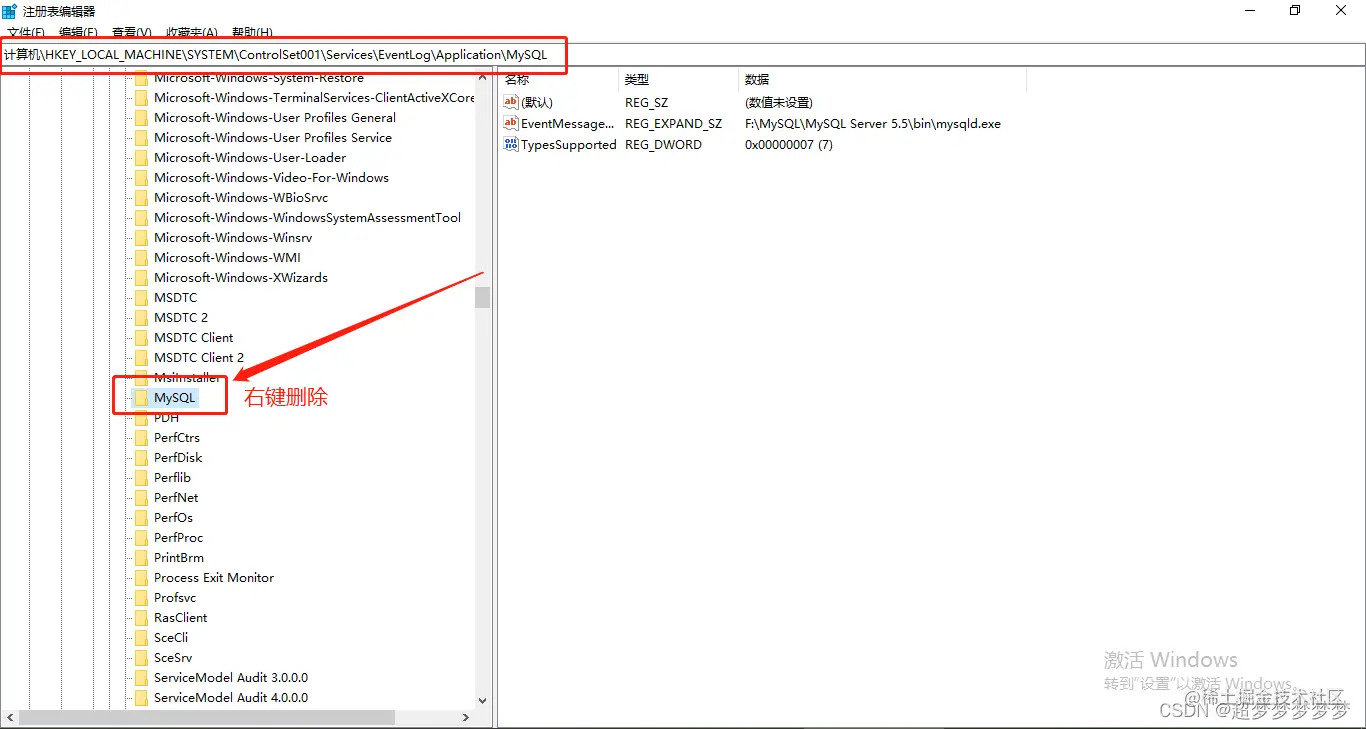Click folder icon beside SceSrv
Image resolution: width=1366 pixels, height=729 pixels.
141,658
